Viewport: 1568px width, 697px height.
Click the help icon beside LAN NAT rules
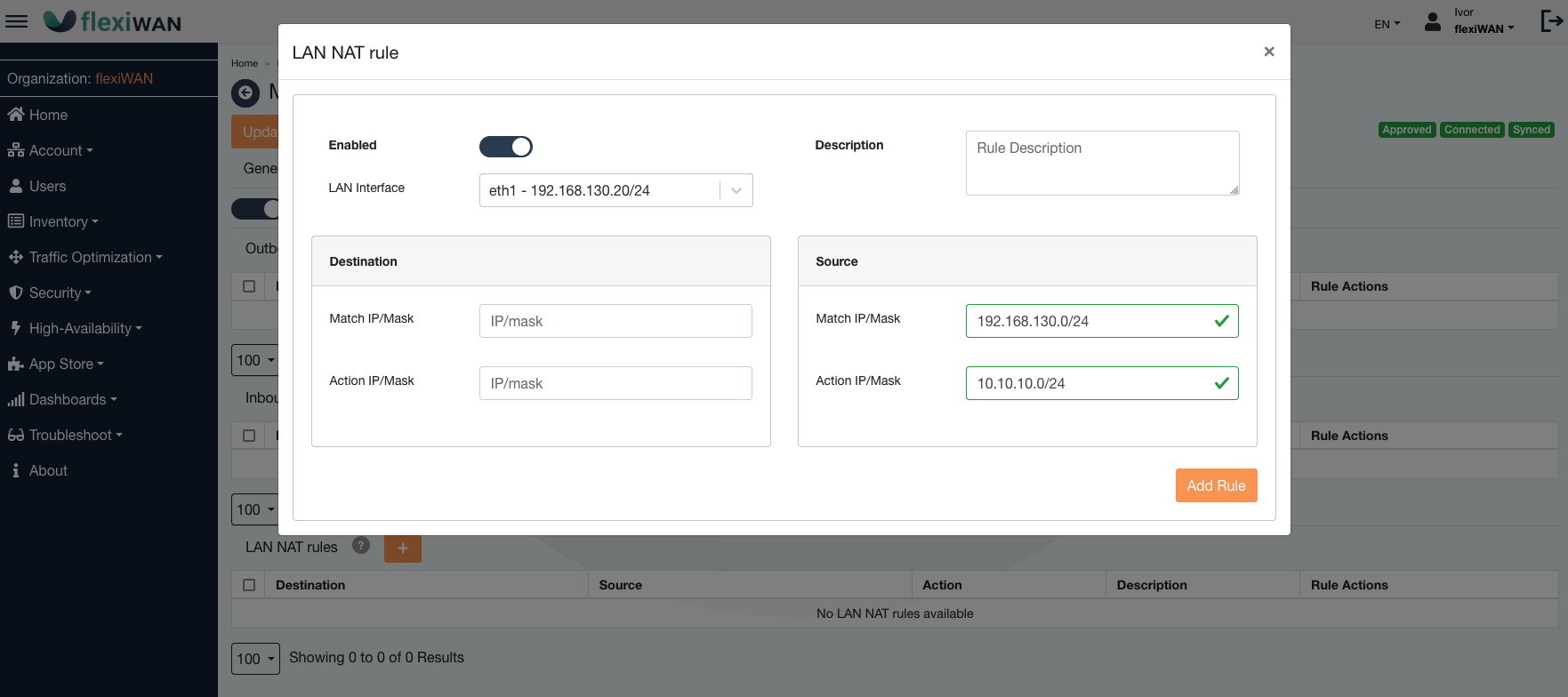361,546
